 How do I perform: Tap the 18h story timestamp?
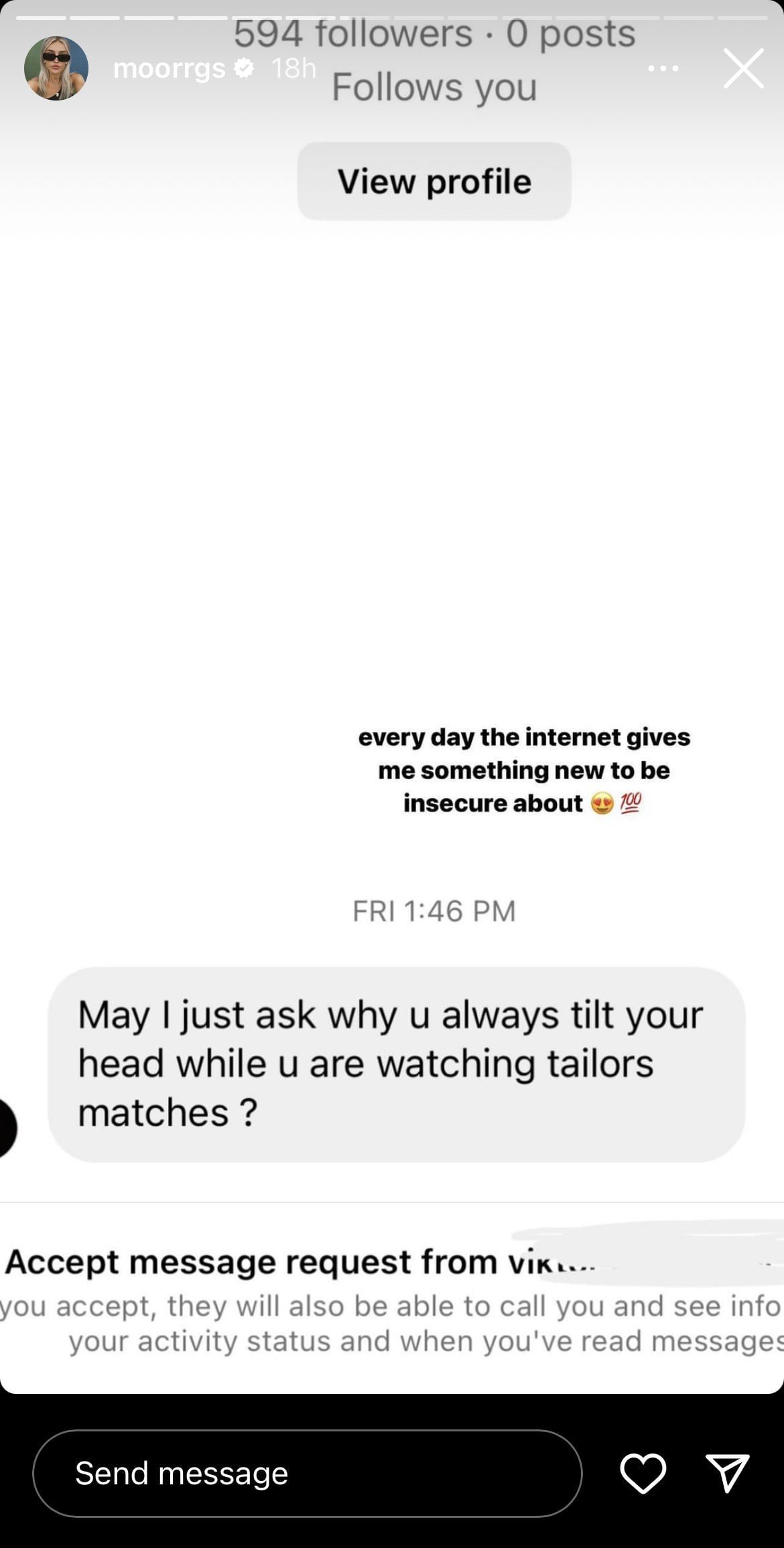click(x=293, y=68)
